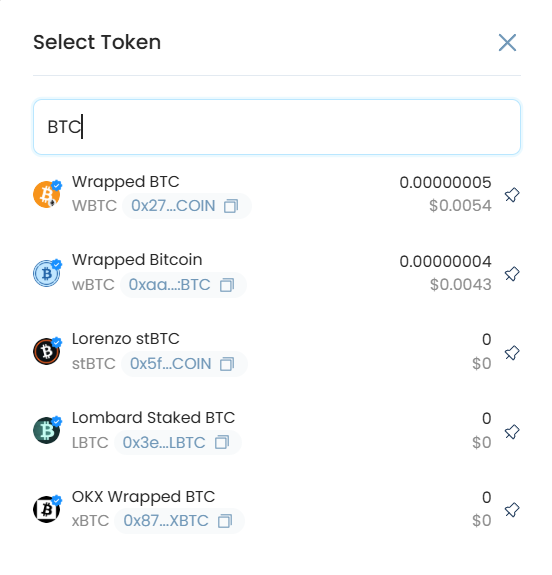Open the 0x87...XBTC address link
The image size is (552, 575).
coord(166,521)
